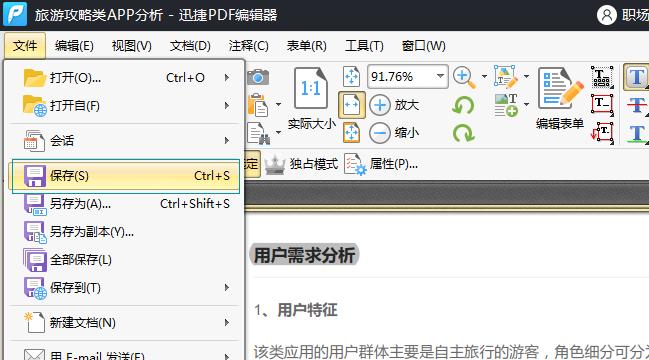This screenshot has height=360, width=649.
Task: Select the typewriter text tool icon
Action: (x=602, y=77)
